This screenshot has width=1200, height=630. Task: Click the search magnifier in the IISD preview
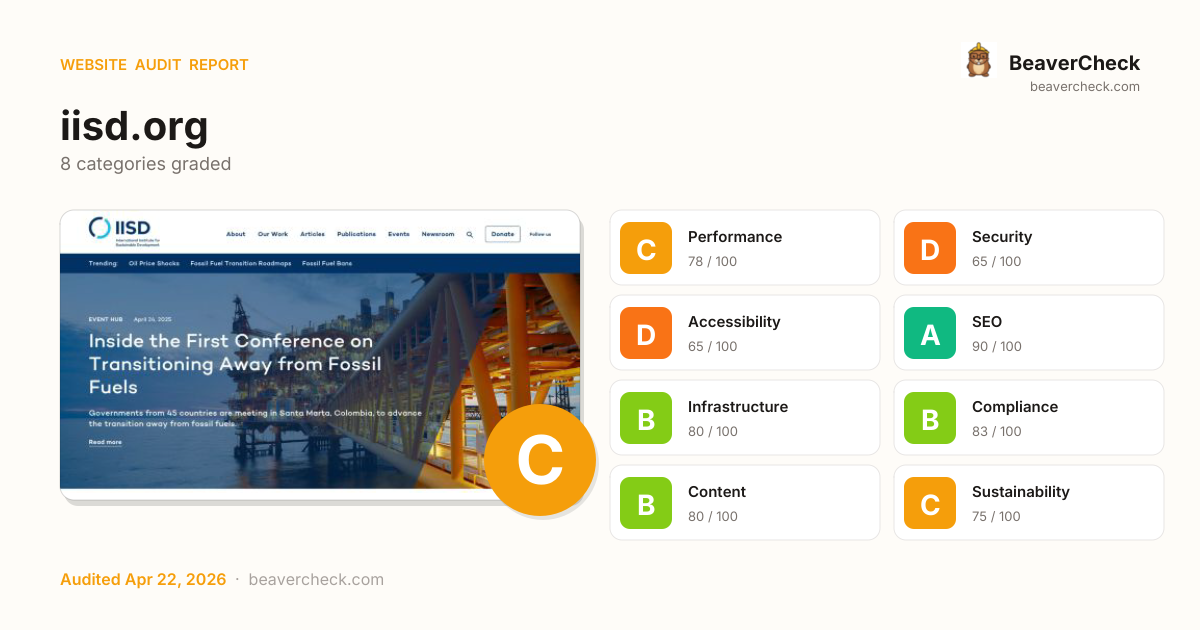pyautogui.click(x=470, y=234)
